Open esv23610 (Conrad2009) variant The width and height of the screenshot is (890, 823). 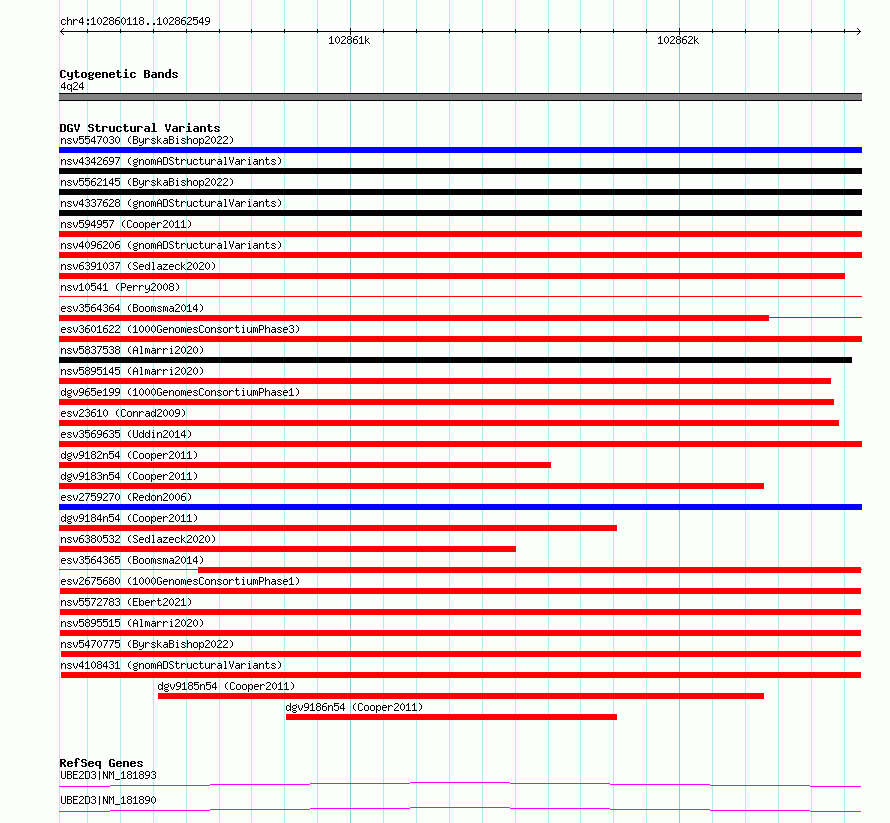point(123,413)
